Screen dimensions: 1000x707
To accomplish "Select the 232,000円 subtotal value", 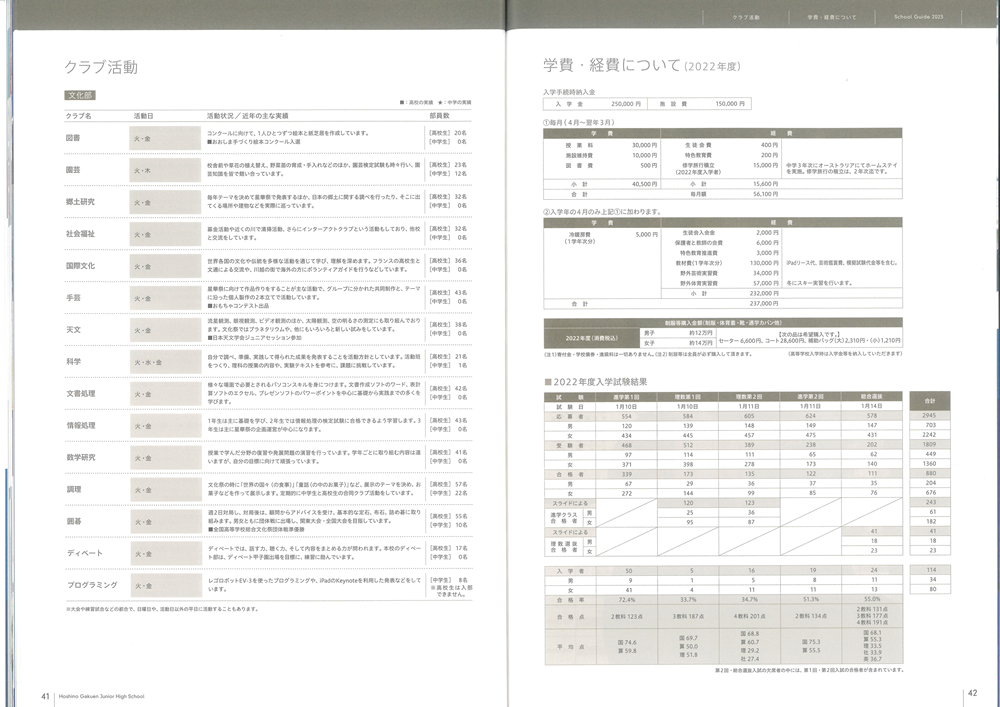I will [x=764, y=293].
